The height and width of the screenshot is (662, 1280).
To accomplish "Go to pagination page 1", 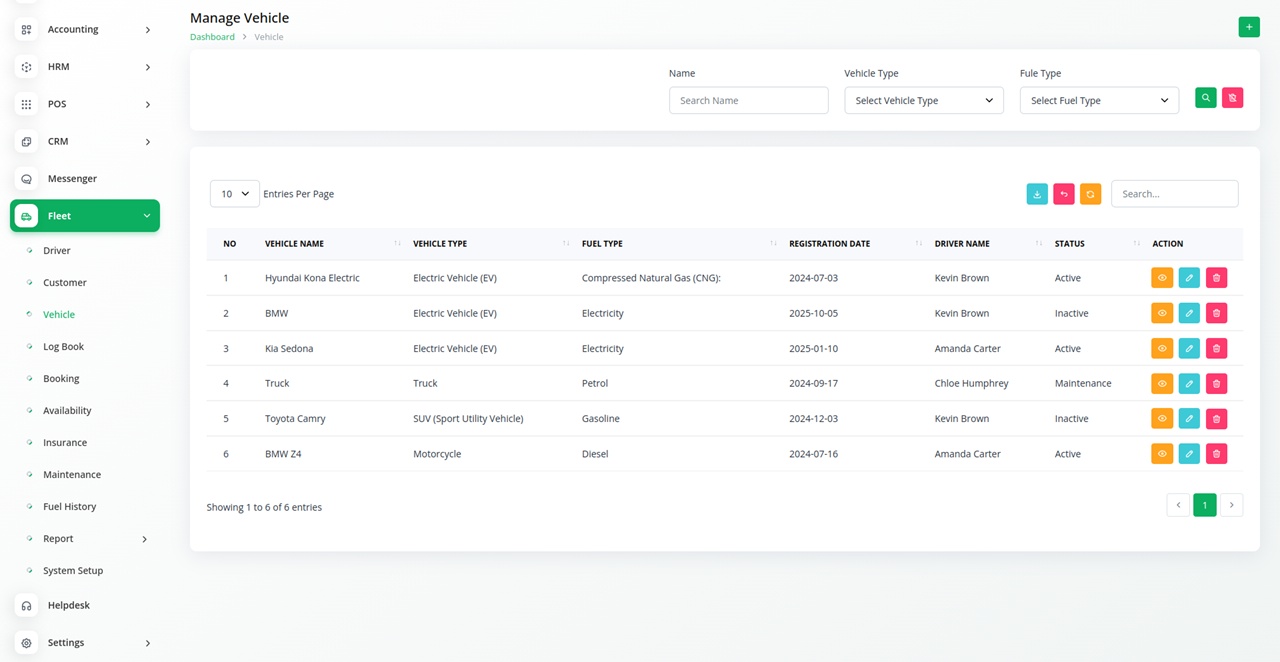I will click(1204, 506).
